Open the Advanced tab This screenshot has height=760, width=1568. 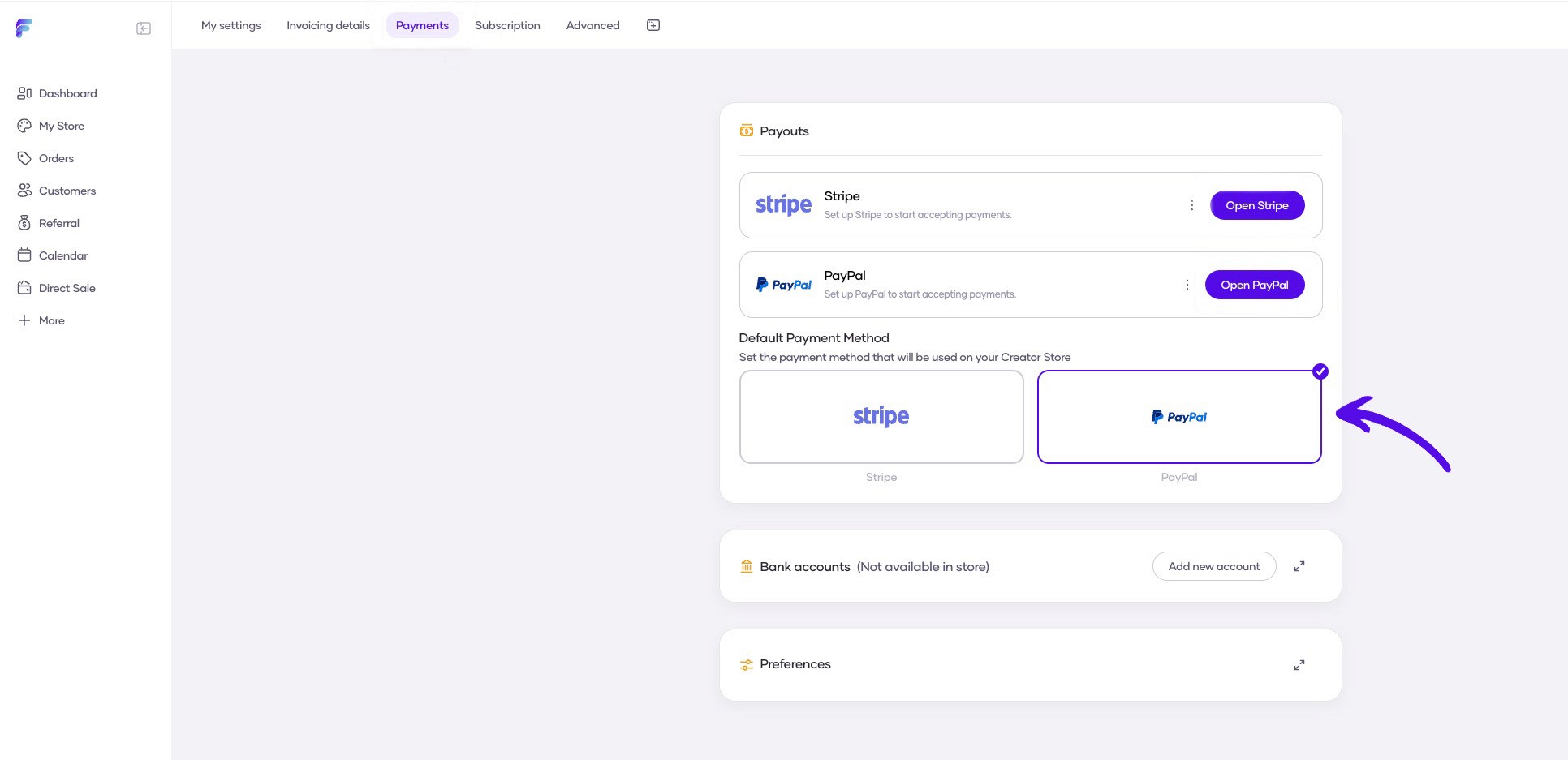coord(592,25)
